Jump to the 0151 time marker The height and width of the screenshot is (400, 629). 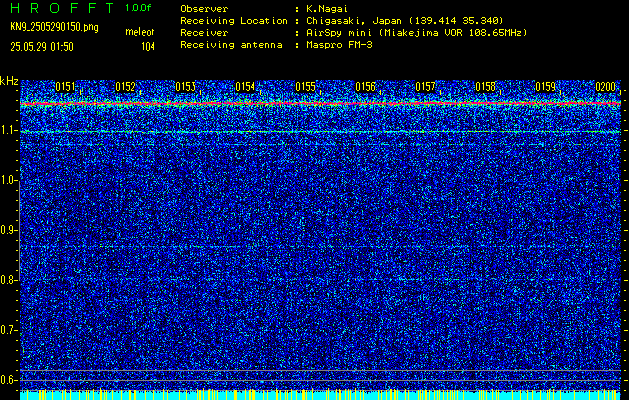65,87
